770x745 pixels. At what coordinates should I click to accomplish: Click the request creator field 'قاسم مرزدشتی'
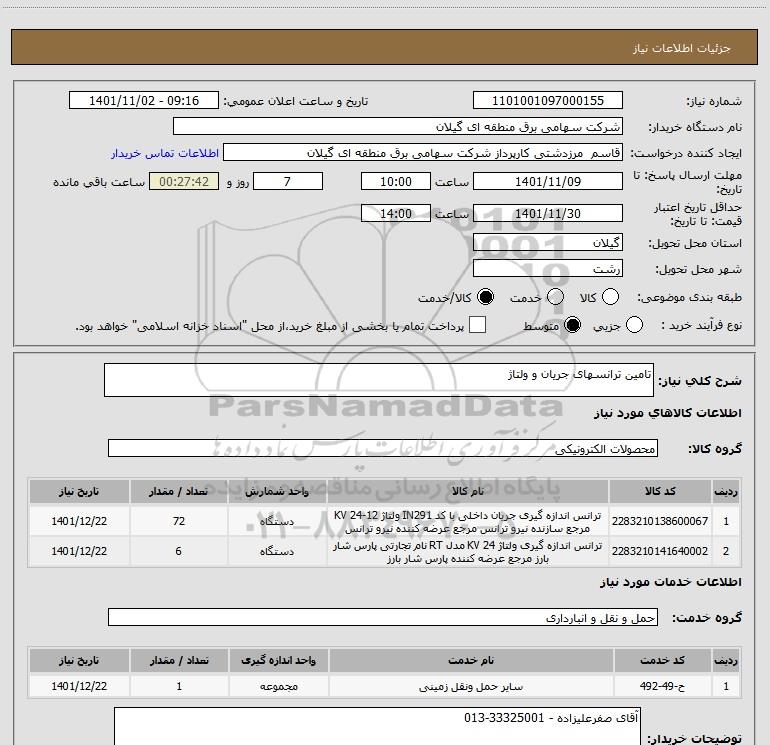[x=423, y=153]
